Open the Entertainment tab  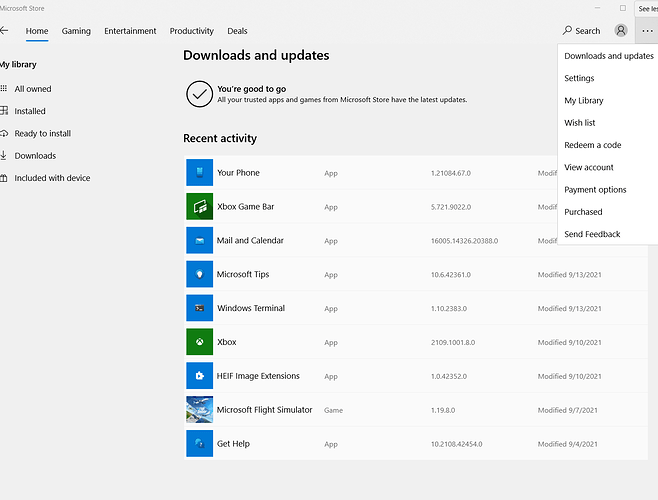click(x=130, y=31)
